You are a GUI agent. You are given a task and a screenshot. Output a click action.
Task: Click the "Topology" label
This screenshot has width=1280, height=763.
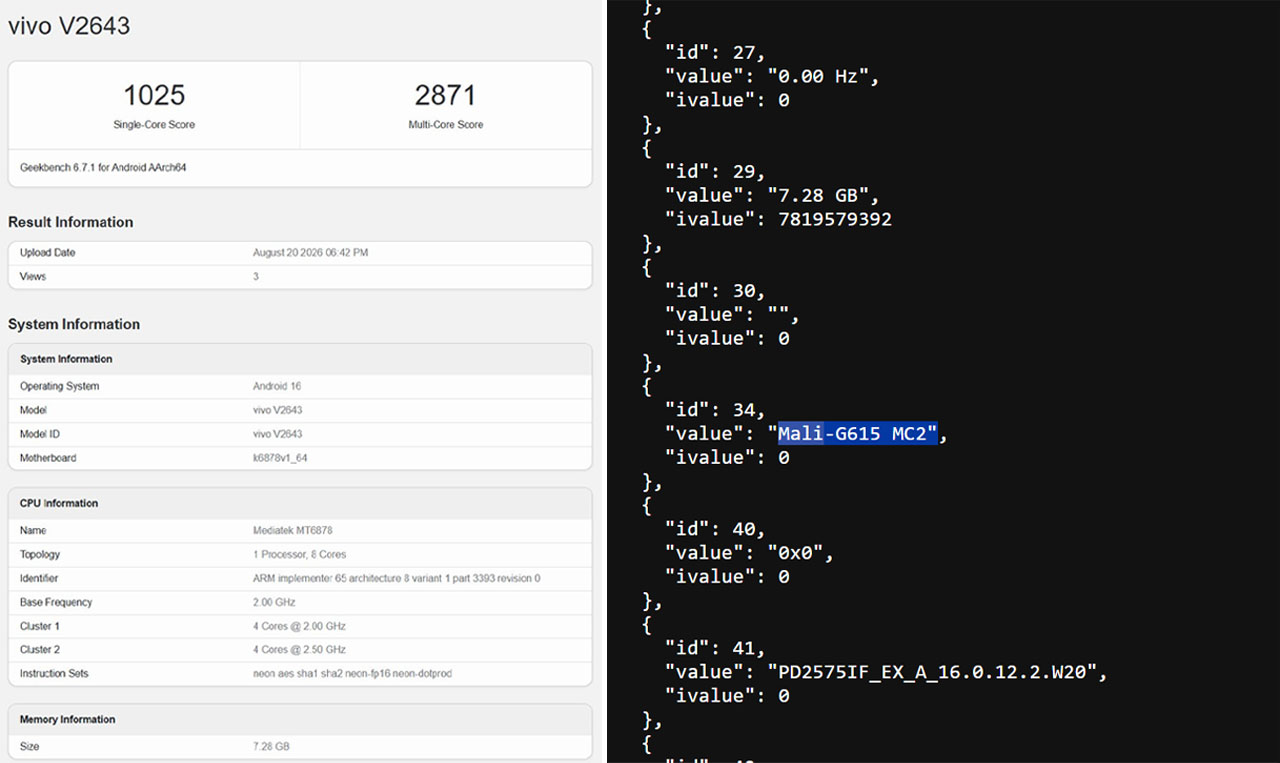(x=40, y=554)
